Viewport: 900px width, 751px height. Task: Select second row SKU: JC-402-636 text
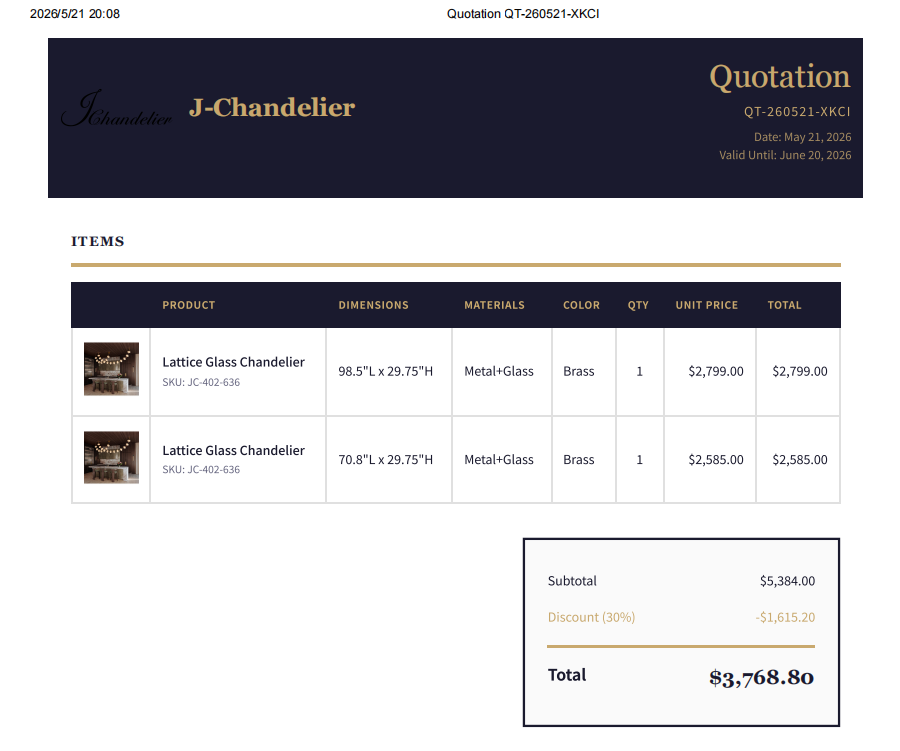click(x=201, y=469)
